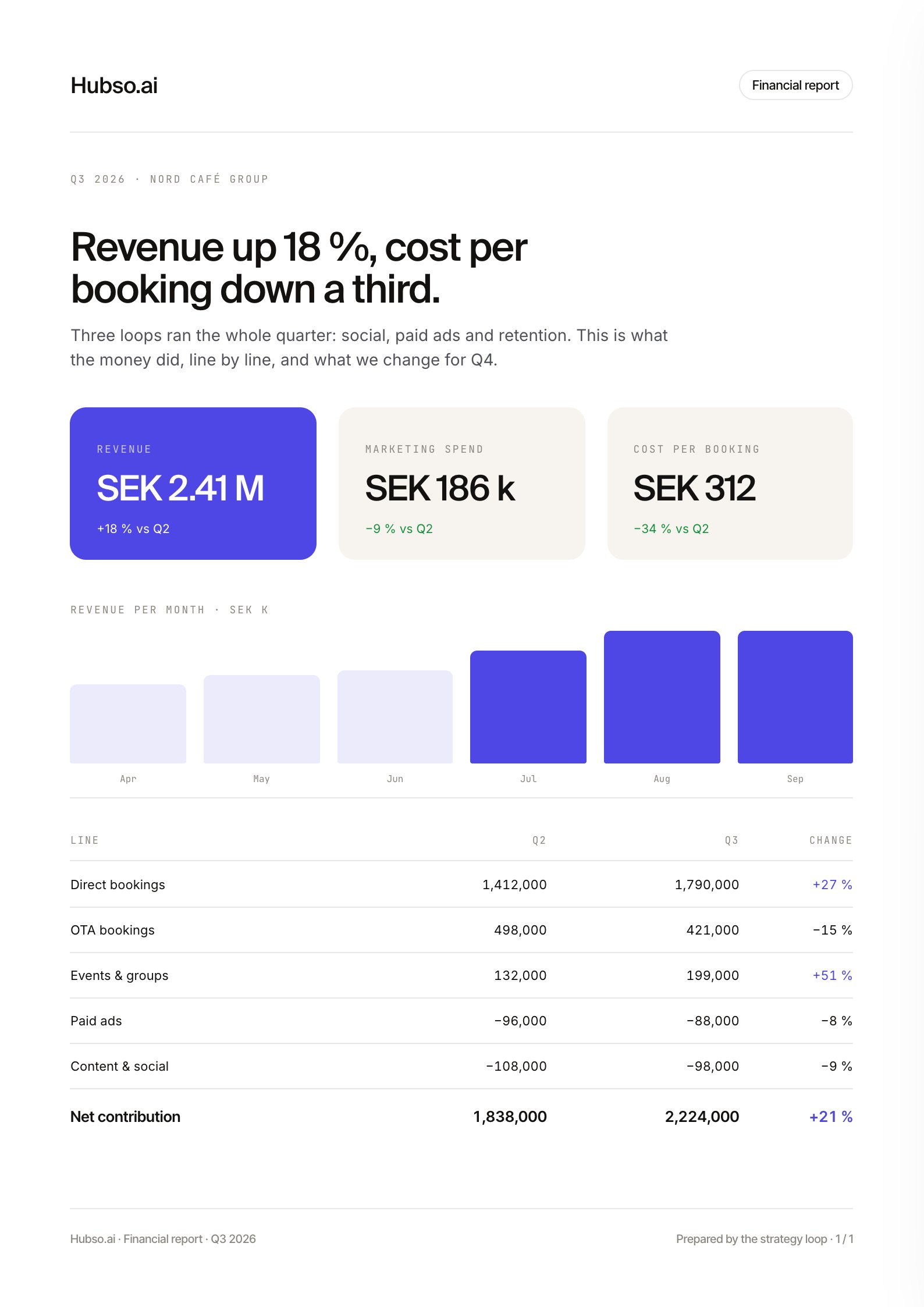The width and height of the screenshot is (924, 1307).
Task: Click the 'Direct bookings' row label
Action: (118, 885)
